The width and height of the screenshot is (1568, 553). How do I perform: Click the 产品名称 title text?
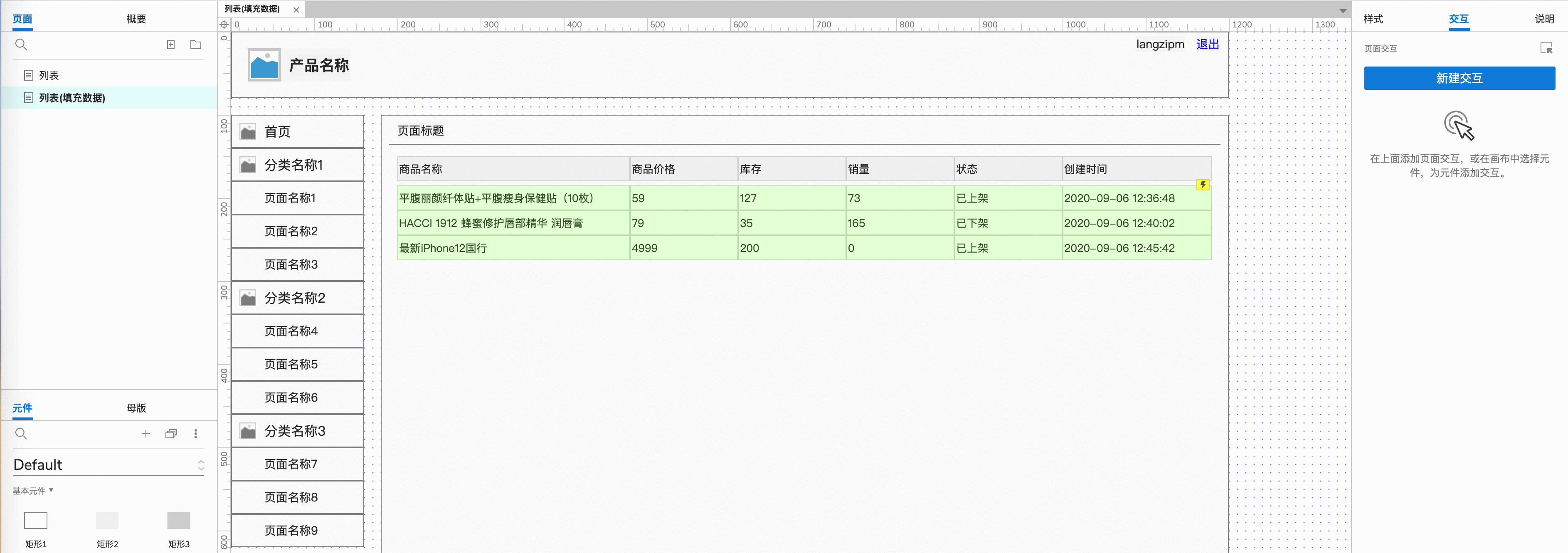319,65
